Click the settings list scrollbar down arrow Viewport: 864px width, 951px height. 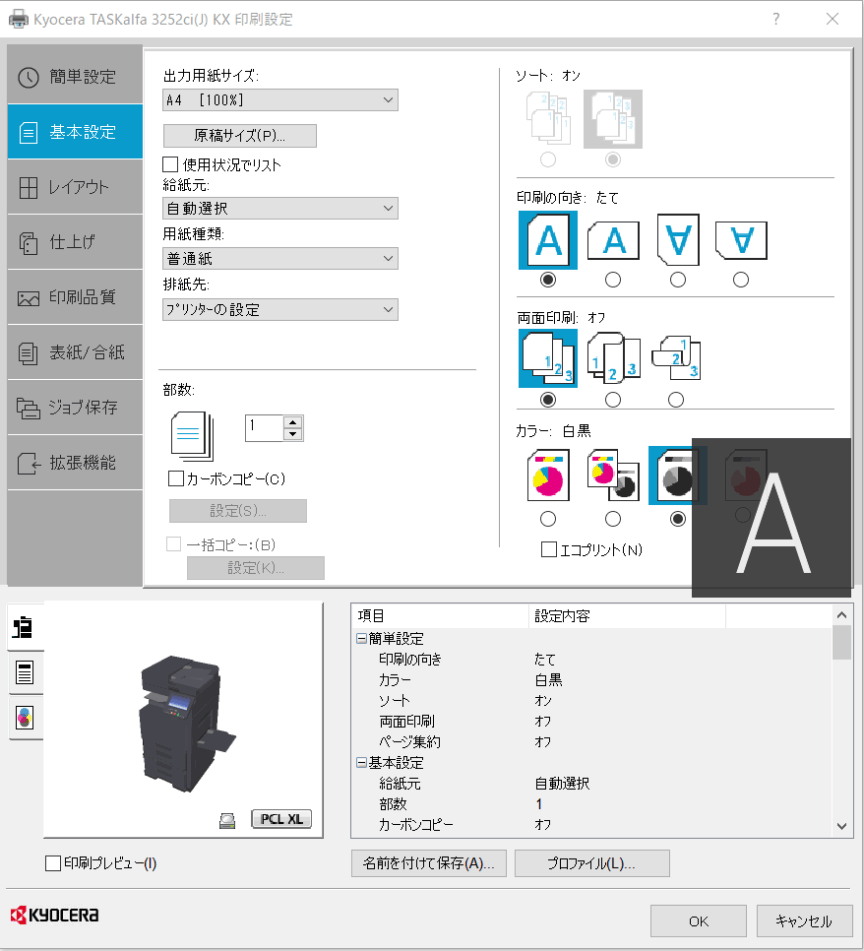click(842, 826)
